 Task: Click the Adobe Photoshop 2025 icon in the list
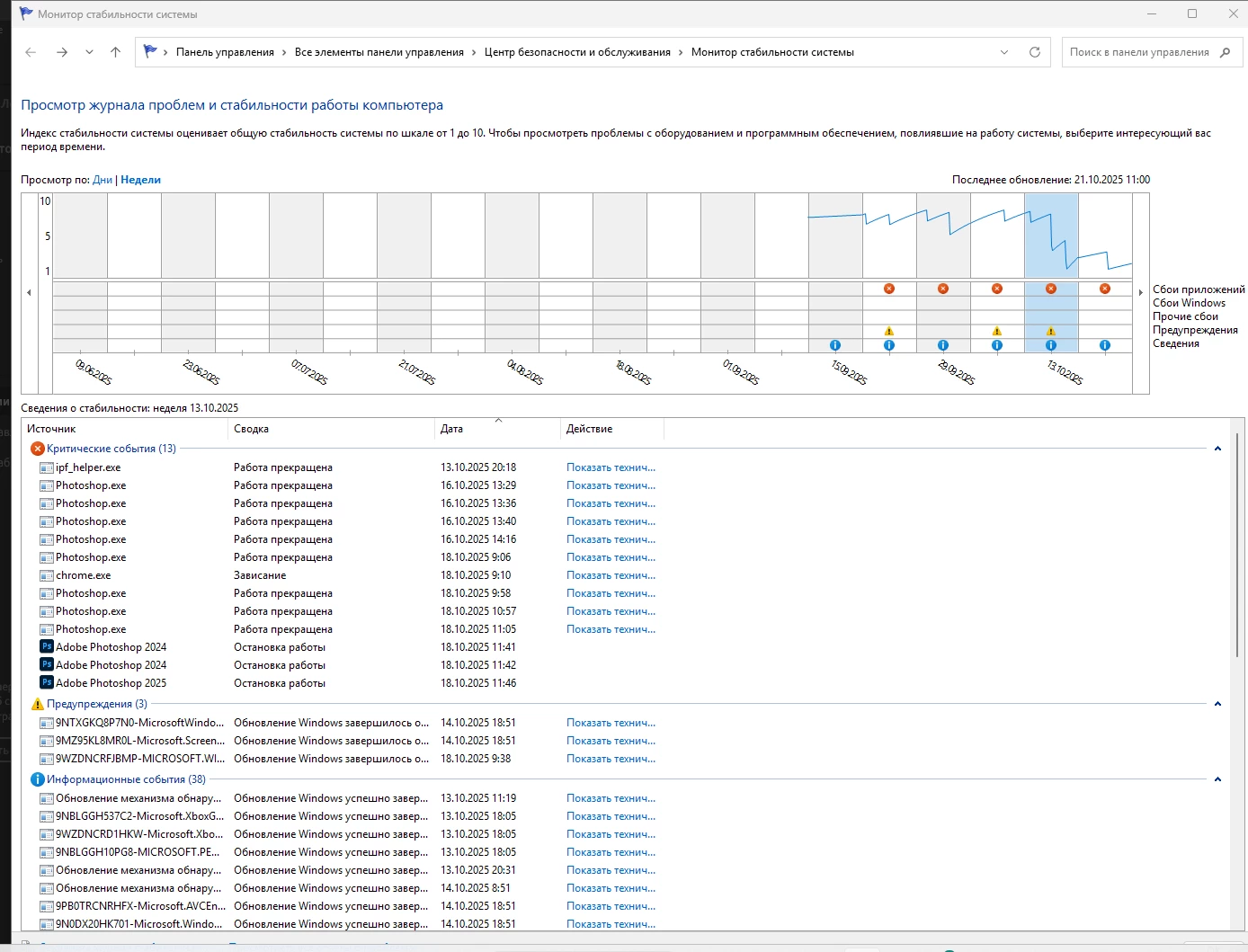(x=47, y=682)
